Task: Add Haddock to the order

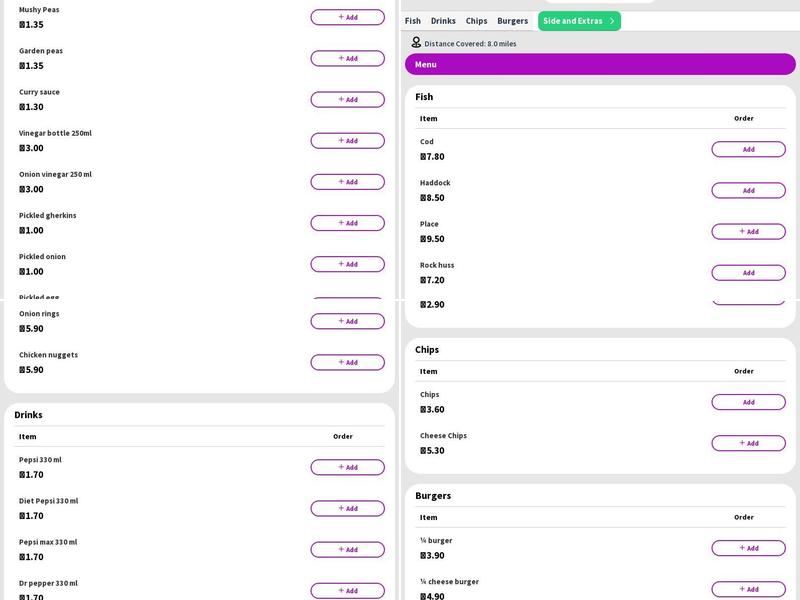Action: (748, 190)
